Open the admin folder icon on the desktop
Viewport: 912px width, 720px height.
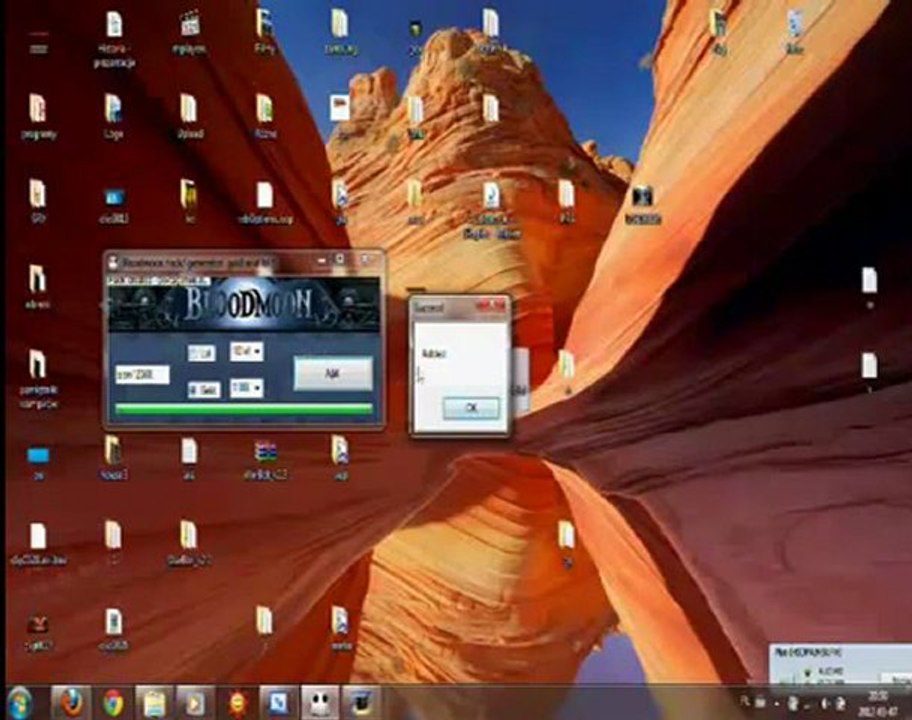(38, 286)
